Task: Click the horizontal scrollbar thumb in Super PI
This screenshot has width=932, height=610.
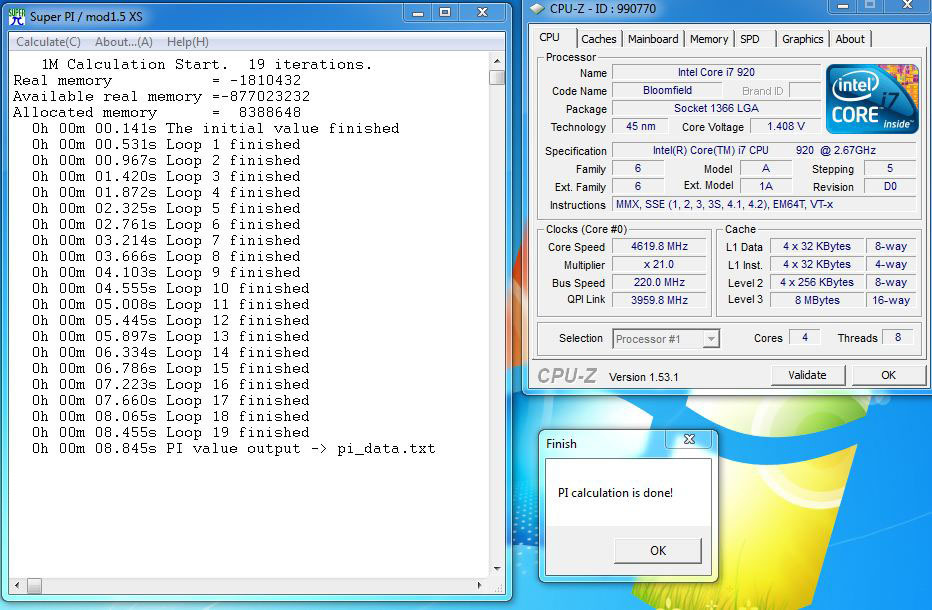Action: pyautogui.click(x=34, y=586)
